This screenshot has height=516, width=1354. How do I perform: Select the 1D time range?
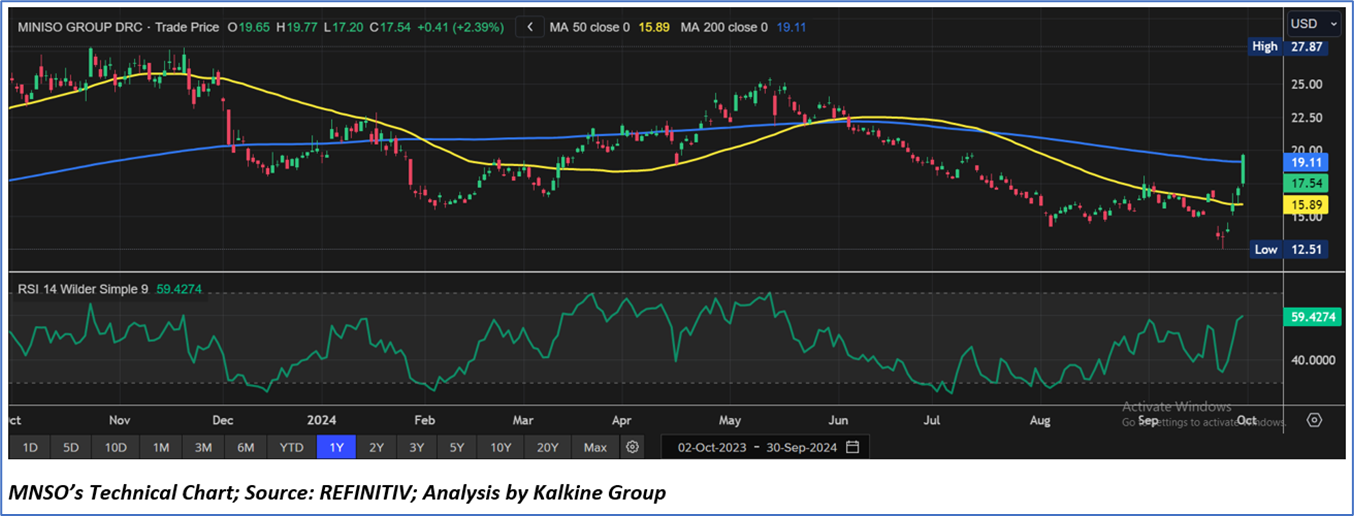coord(30,447)
